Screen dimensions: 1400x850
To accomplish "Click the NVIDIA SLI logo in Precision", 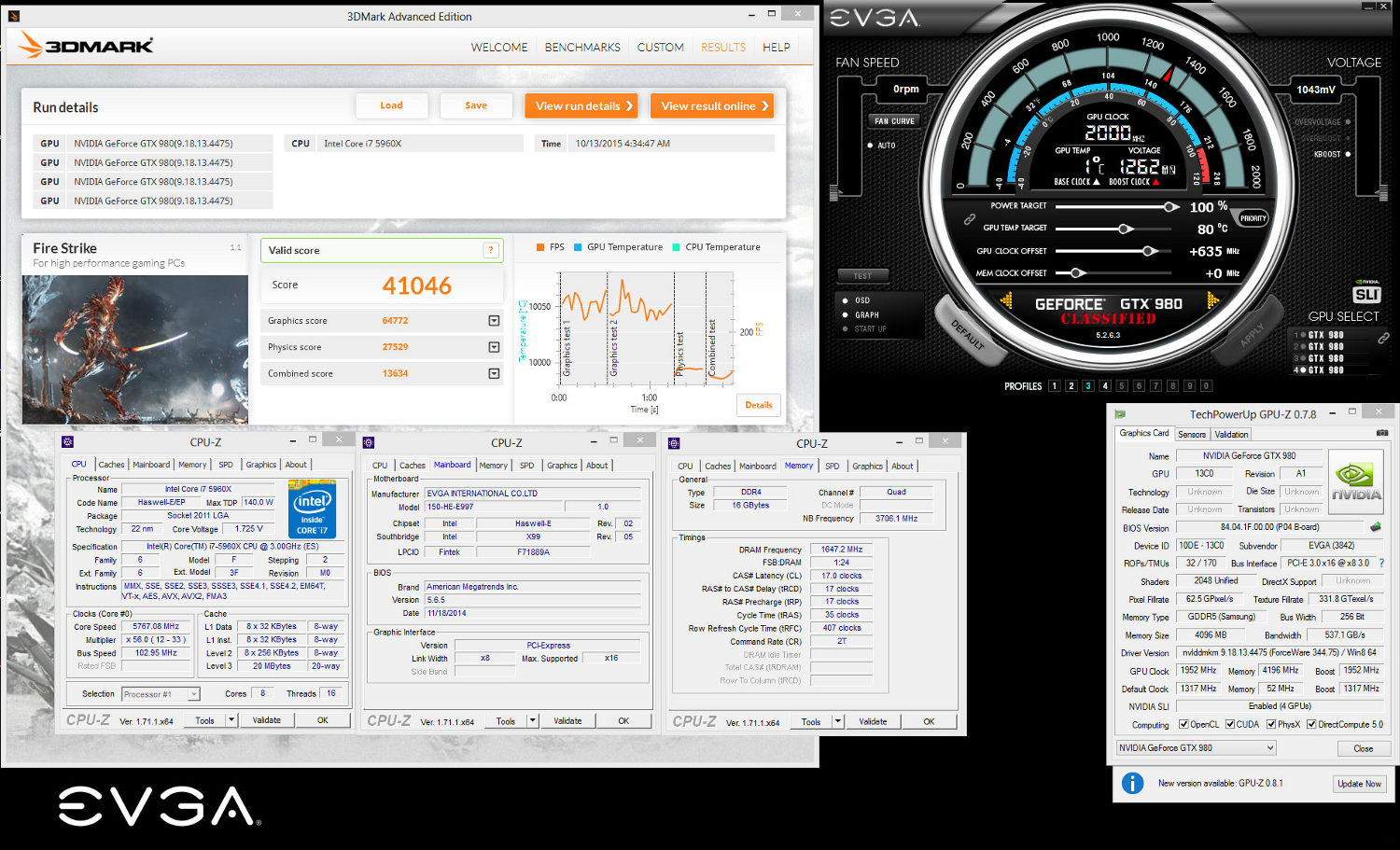I will coord(1366,292).
